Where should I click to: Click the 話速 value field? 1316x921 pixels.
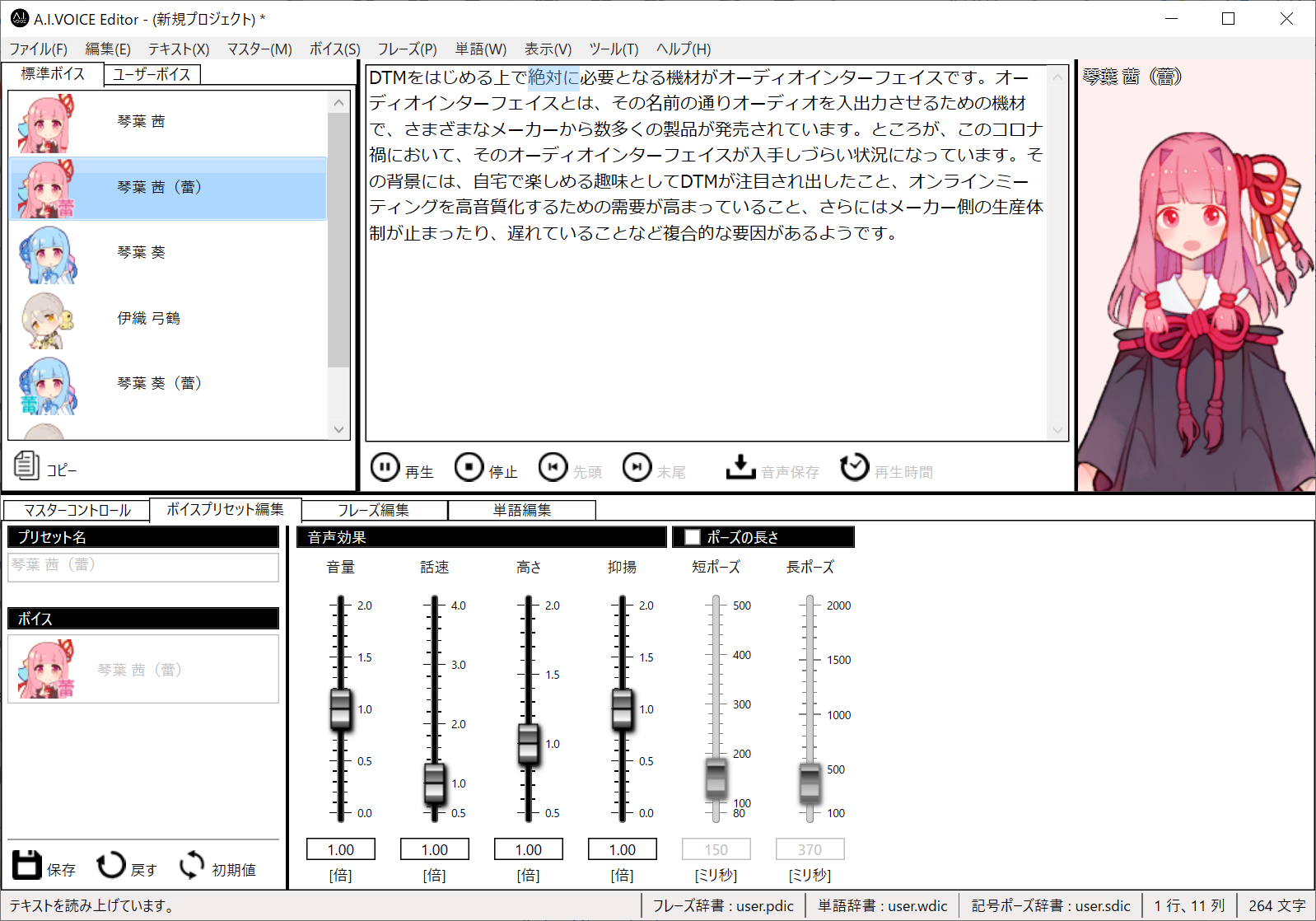(x=434, y=849)
